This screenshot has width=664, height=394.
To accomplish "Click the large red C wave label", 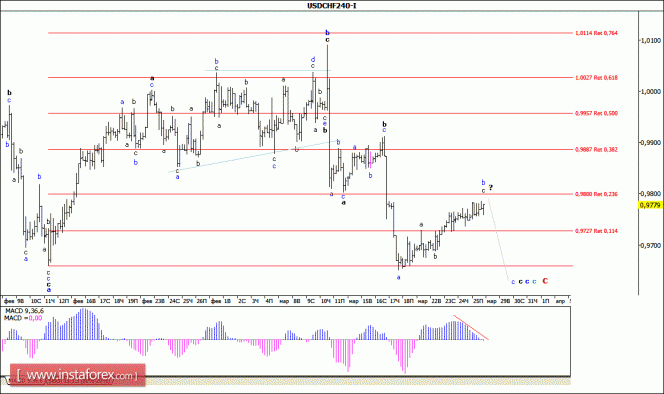I will coord(545,281).
